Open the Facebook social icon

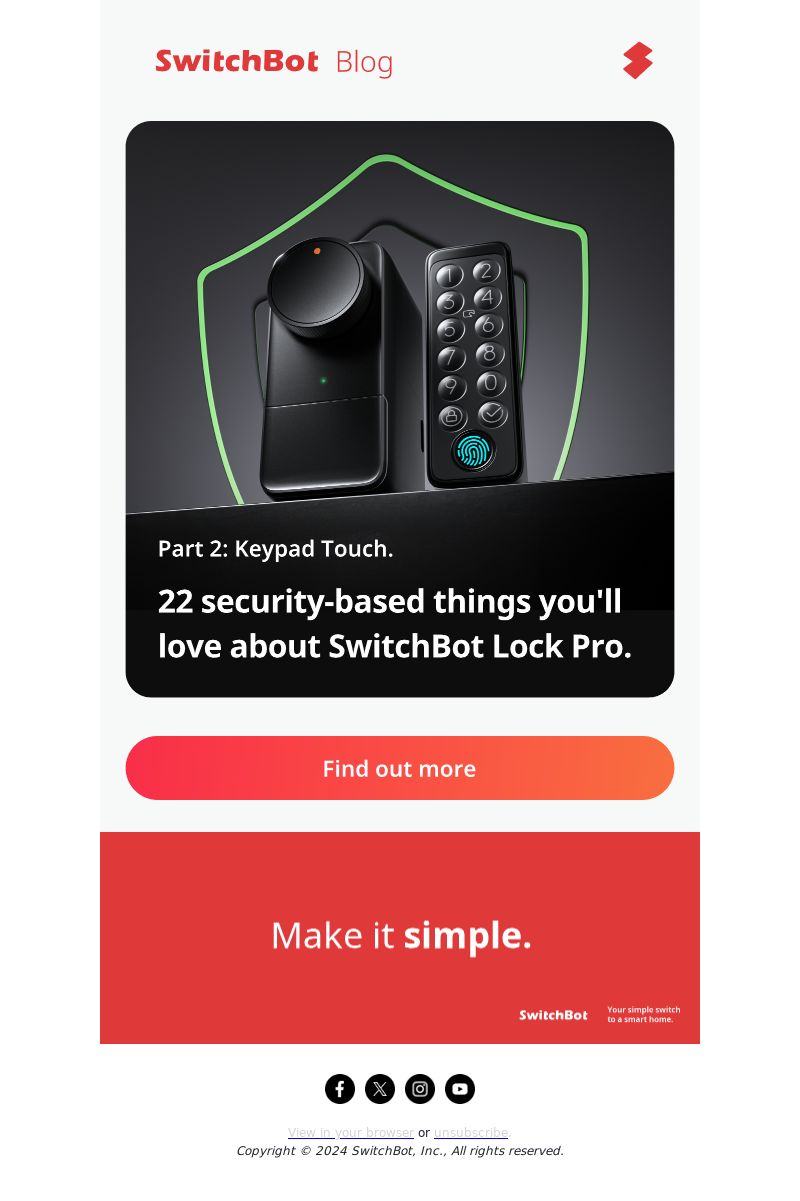tap(340, 1089)
